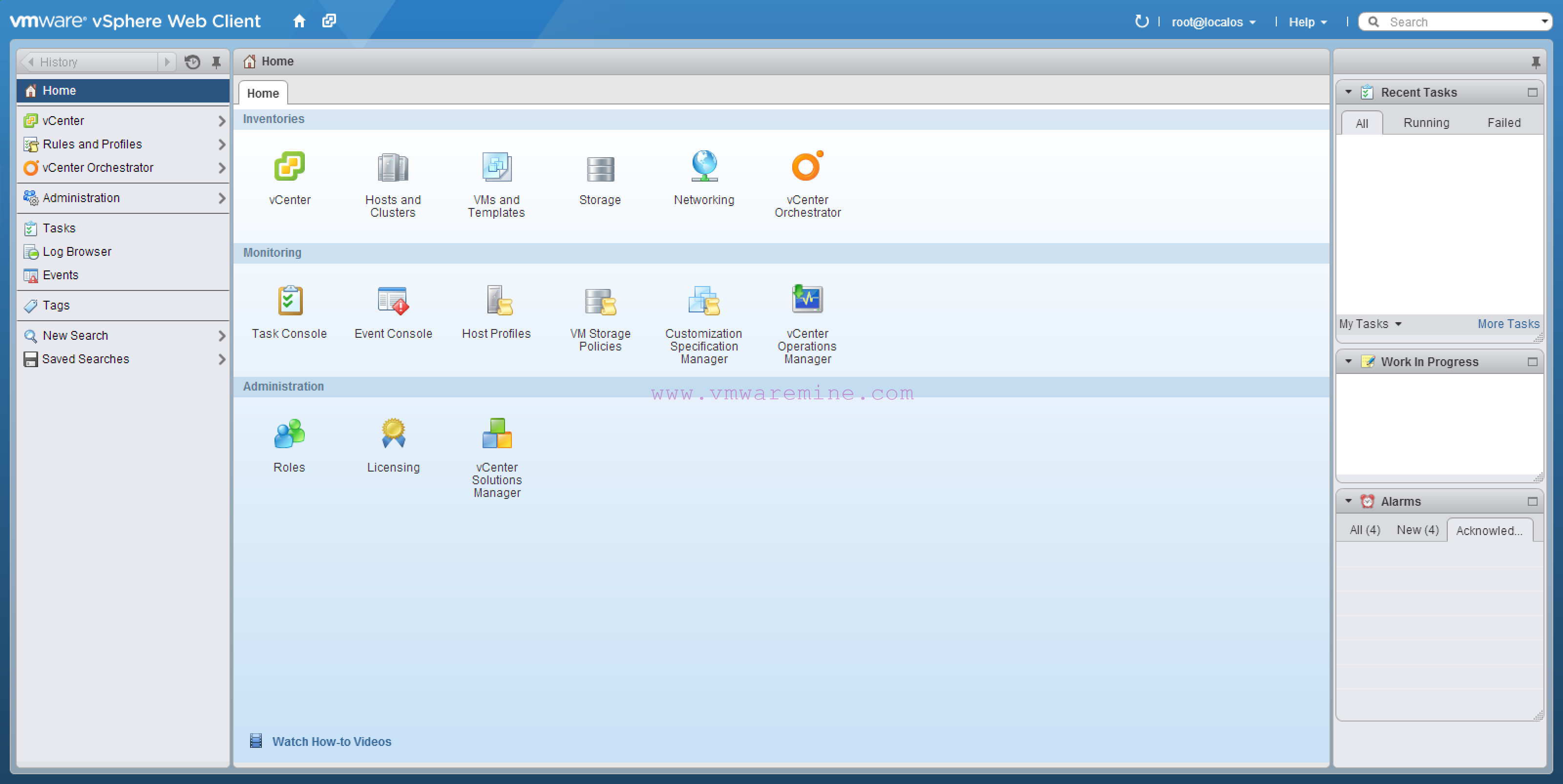Select the Home tab
Viewport: 1563px width, 784px height.
click(x=263, y=93)
